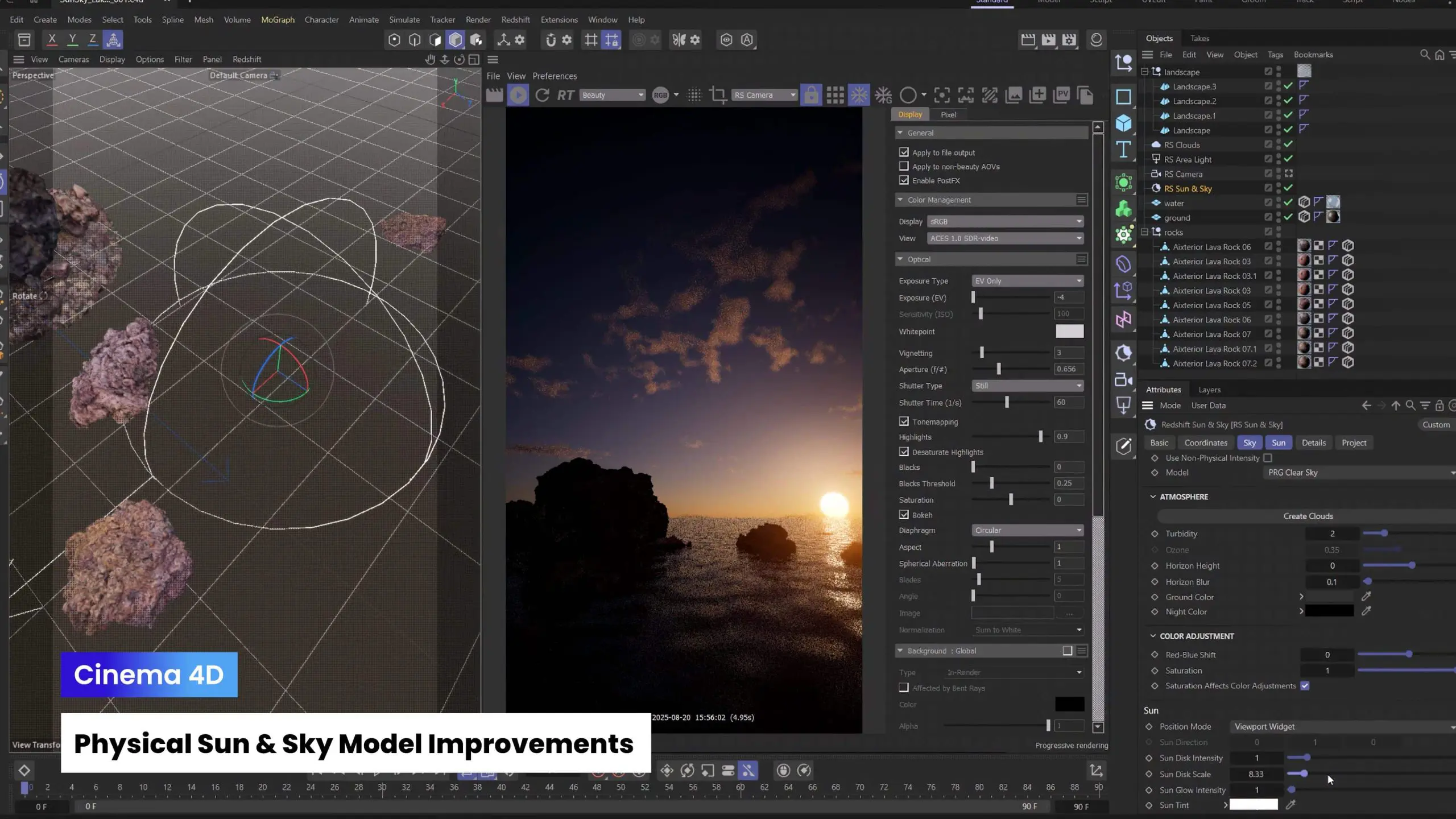Select the Cube primitive tool in sidebar

[x=1123, y=123]
